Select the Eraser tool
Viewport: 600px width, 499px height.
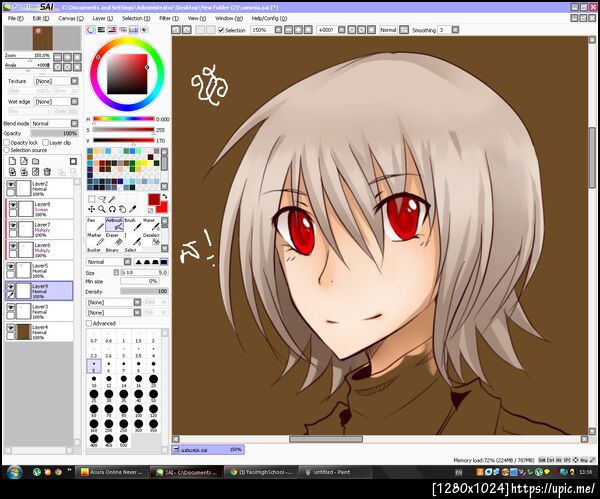click(114, 239)
